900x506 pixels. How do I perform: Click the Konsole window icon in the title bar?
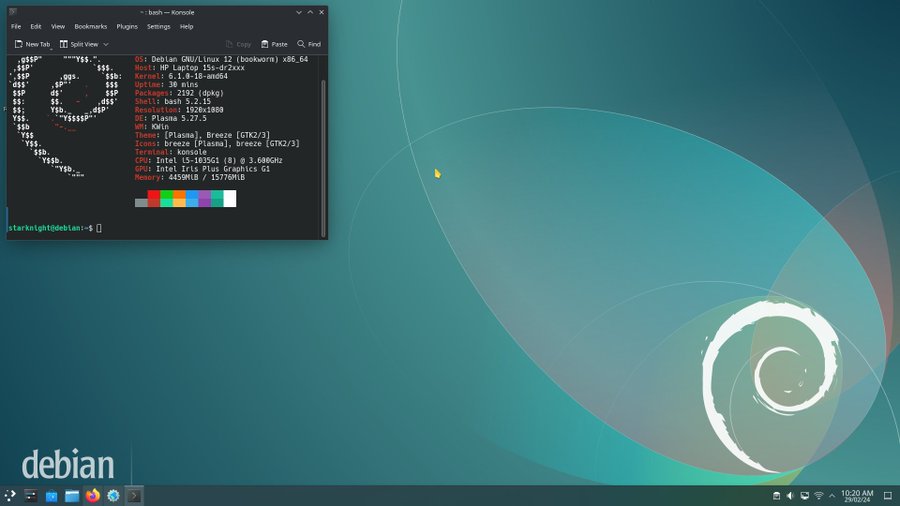click(13, 11)
